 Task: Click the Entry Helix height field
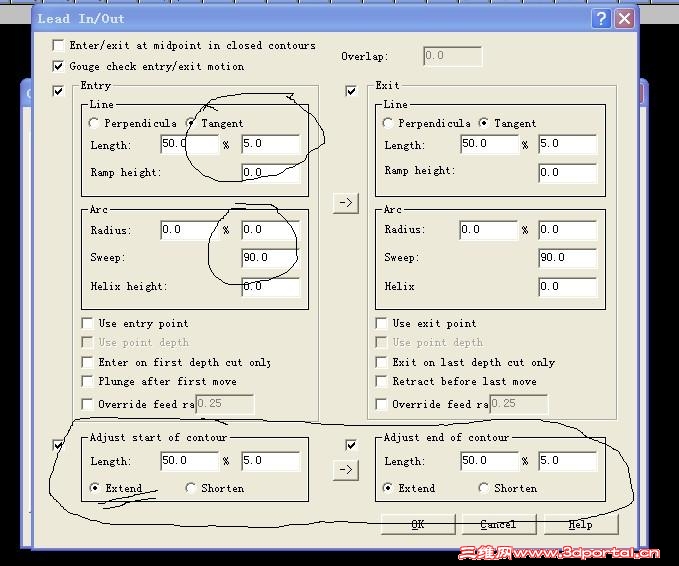point(271,287)
